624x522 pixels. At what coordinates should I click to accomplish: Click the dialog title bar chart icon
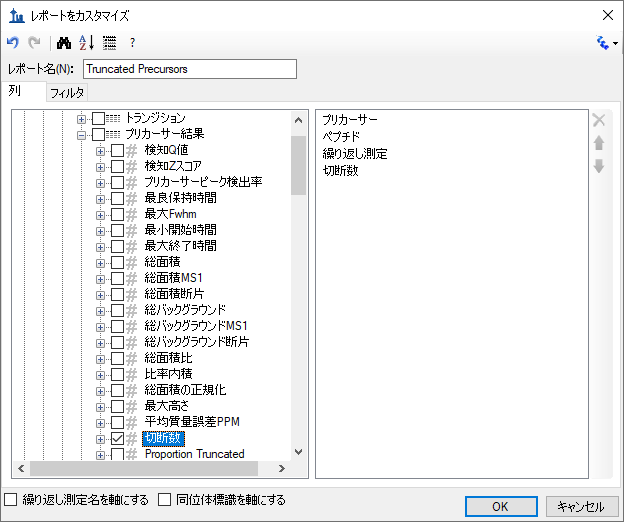point(17,16)
